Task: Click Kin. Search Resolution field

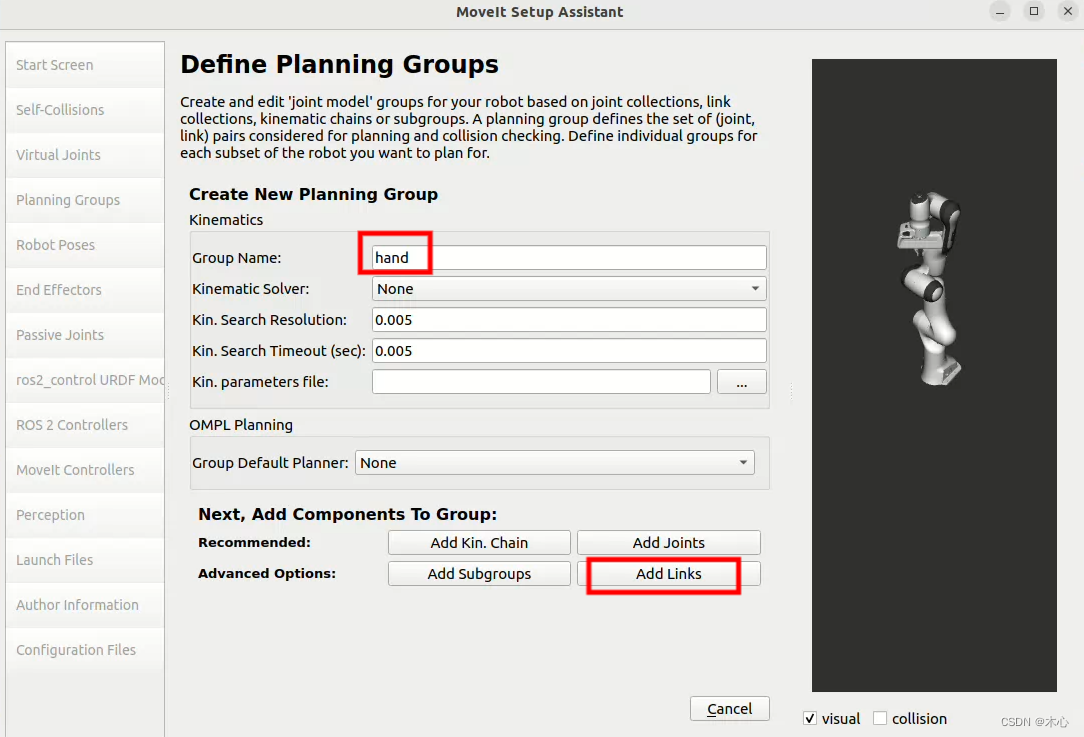Action: pos(569,319)
